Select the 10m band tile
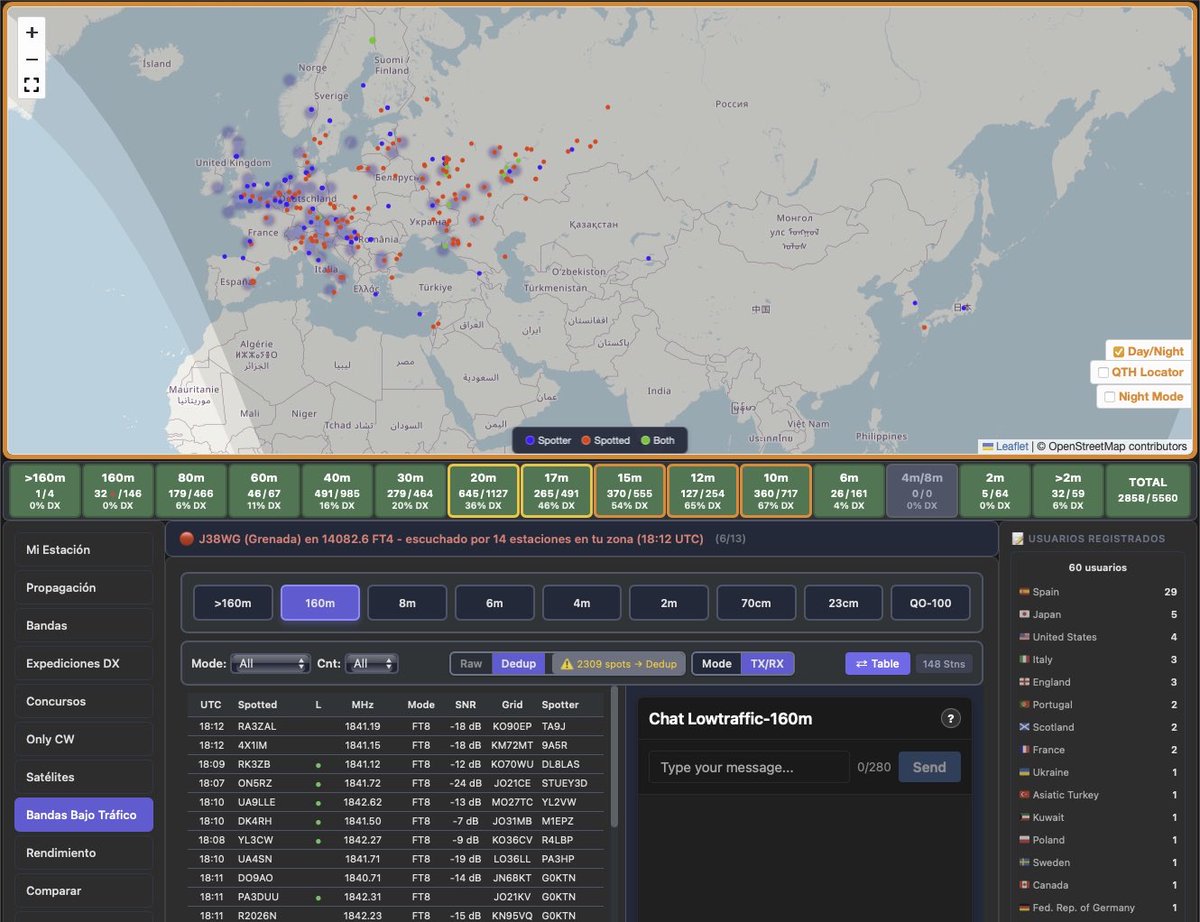 click(x=776, y=490)
